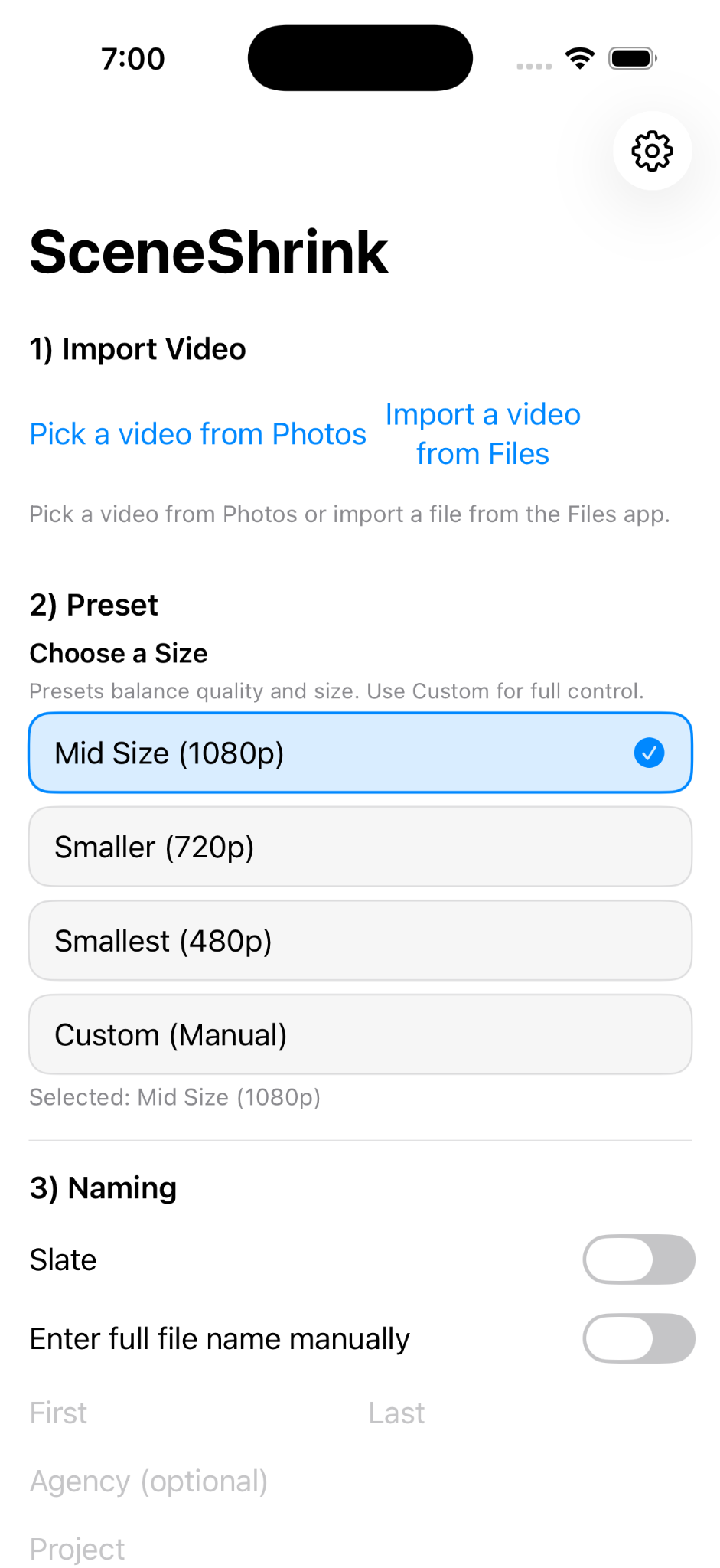This screenshot has height=1568, width=720.
Task: Select the Smallest (480p) preset
Action: click(x=360, y=940)
